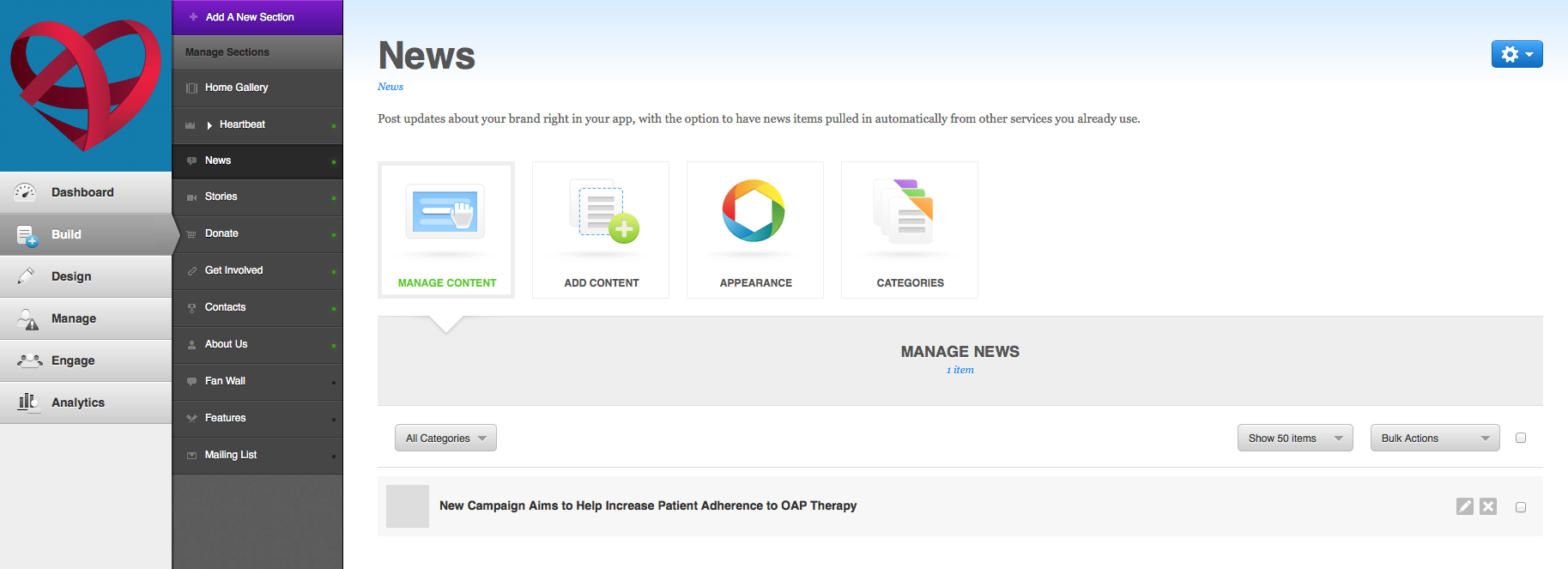The width and height of the screenshot is (1568, 569).
Task: Select the Mailing List section
Action: (257, 456)
